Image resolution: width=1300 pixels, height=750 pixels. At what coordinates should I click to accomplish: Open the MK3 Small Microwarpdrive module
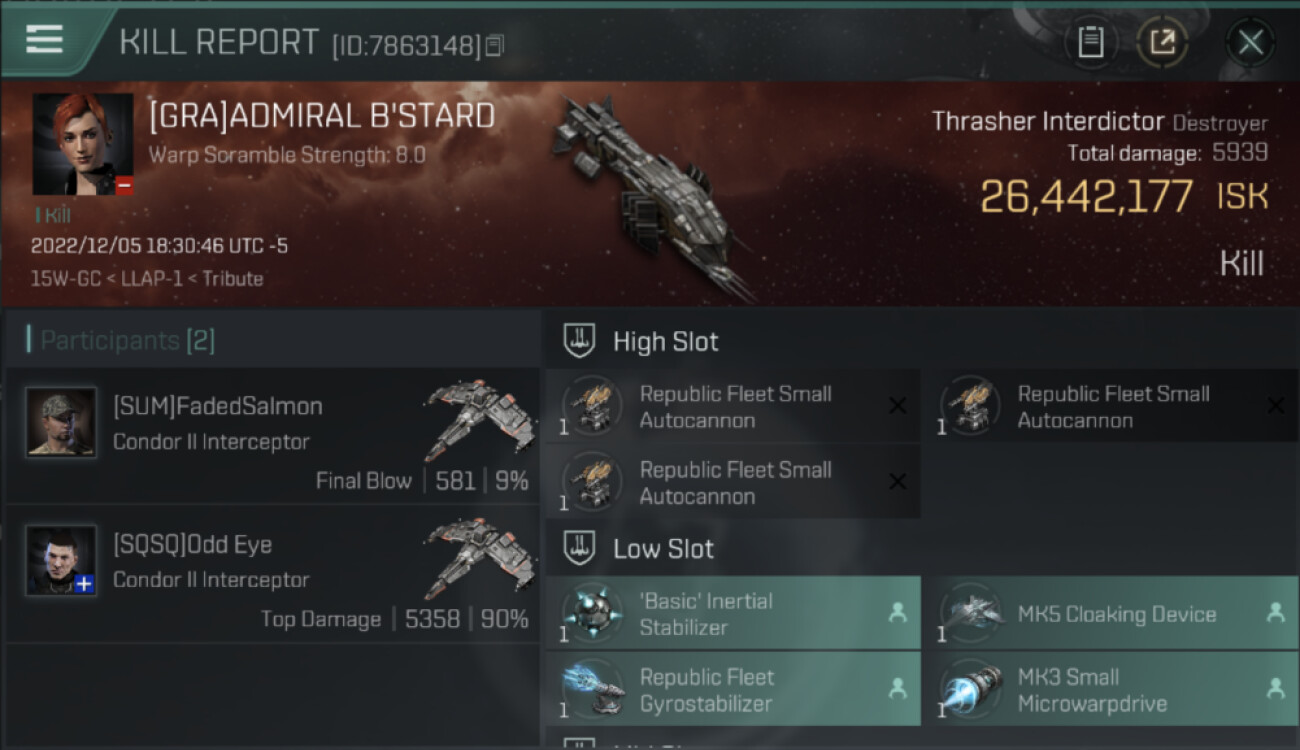coord(1111,689)
